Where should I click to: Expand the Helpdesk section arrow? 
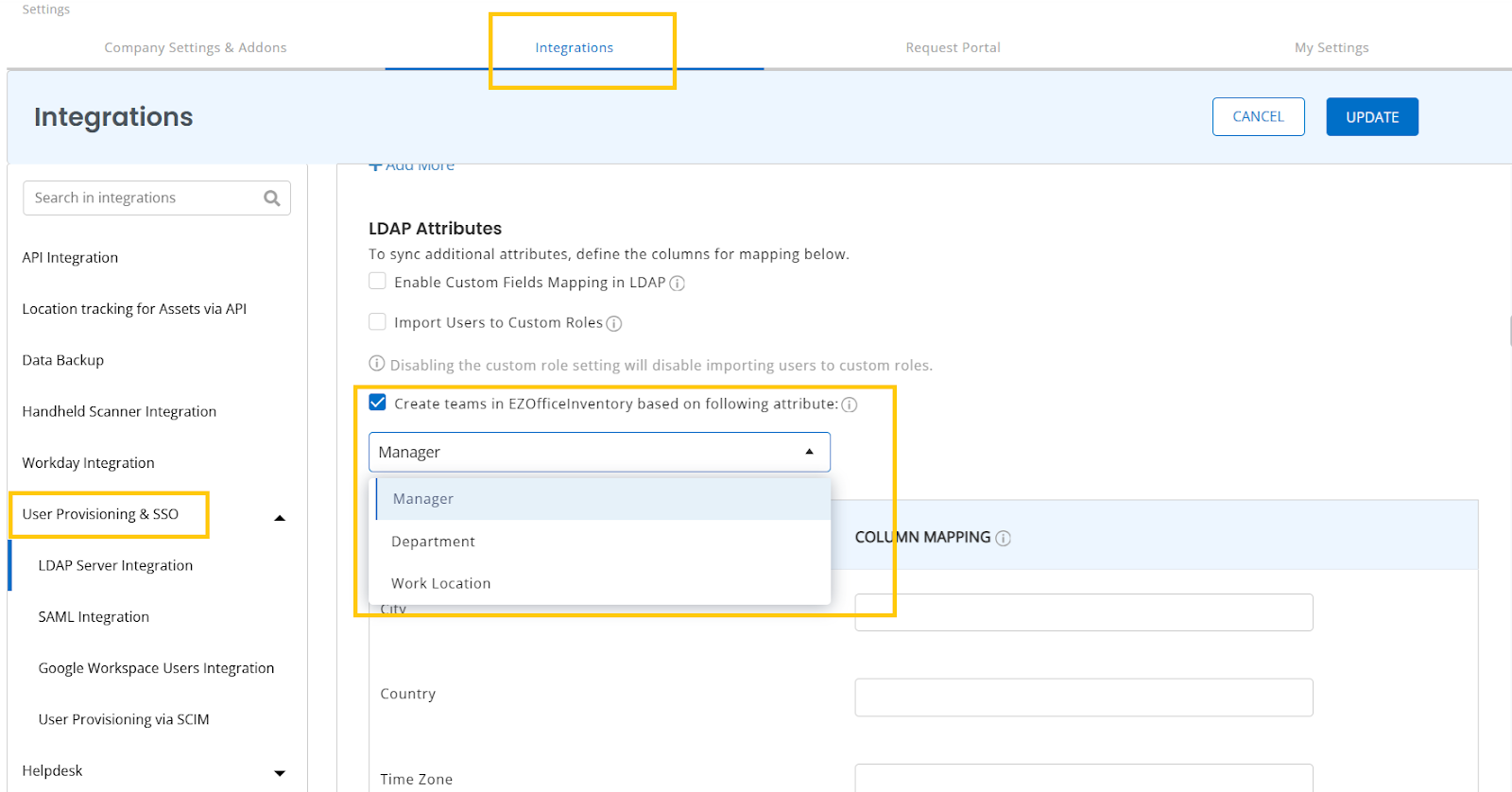pyautogui.click(x=280, y=773)
